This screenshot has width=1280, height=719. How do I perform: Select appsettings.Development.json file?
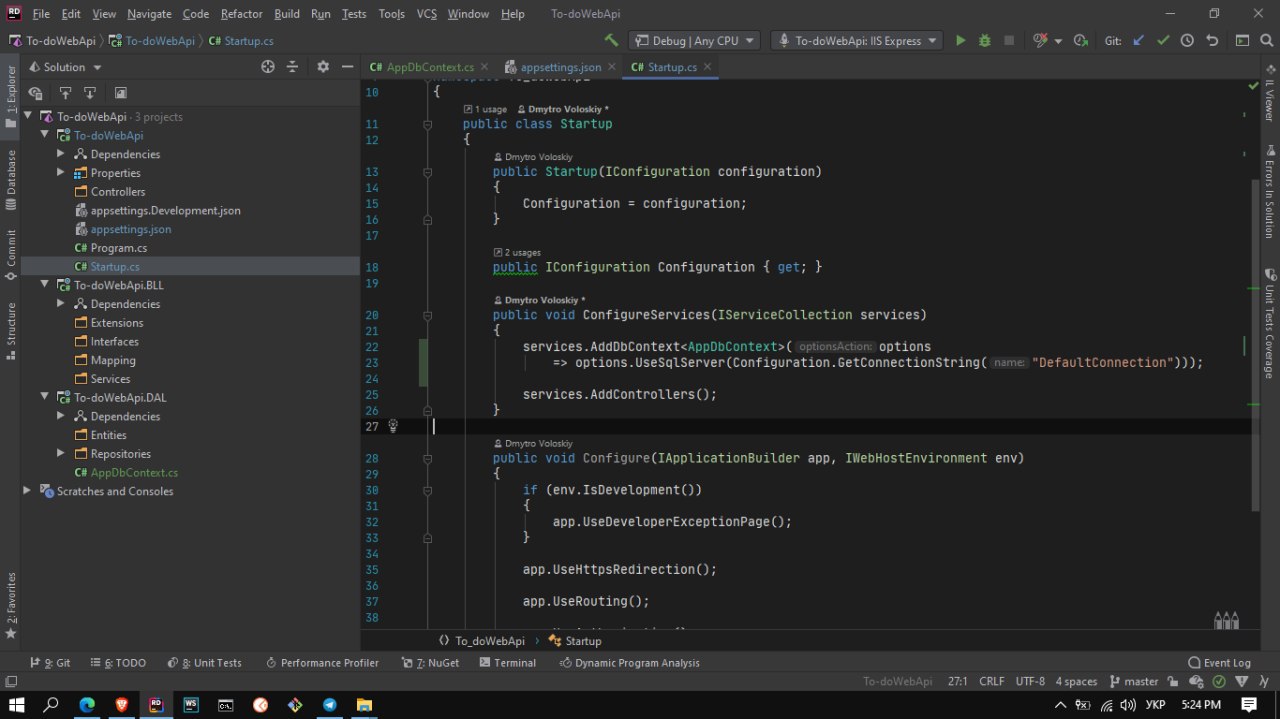tap(165, 210)
